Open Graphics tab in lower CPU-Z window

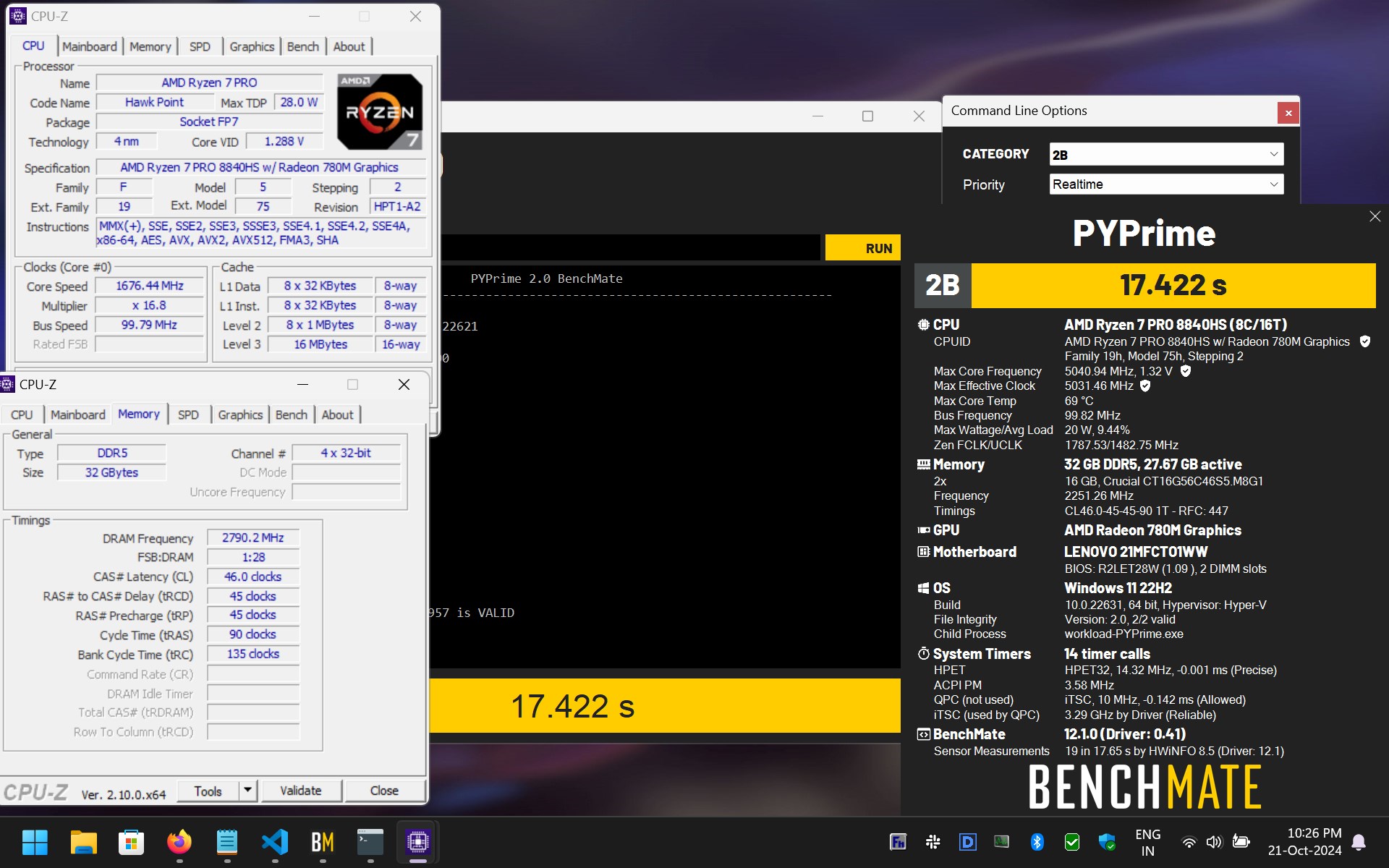[240, 414]
